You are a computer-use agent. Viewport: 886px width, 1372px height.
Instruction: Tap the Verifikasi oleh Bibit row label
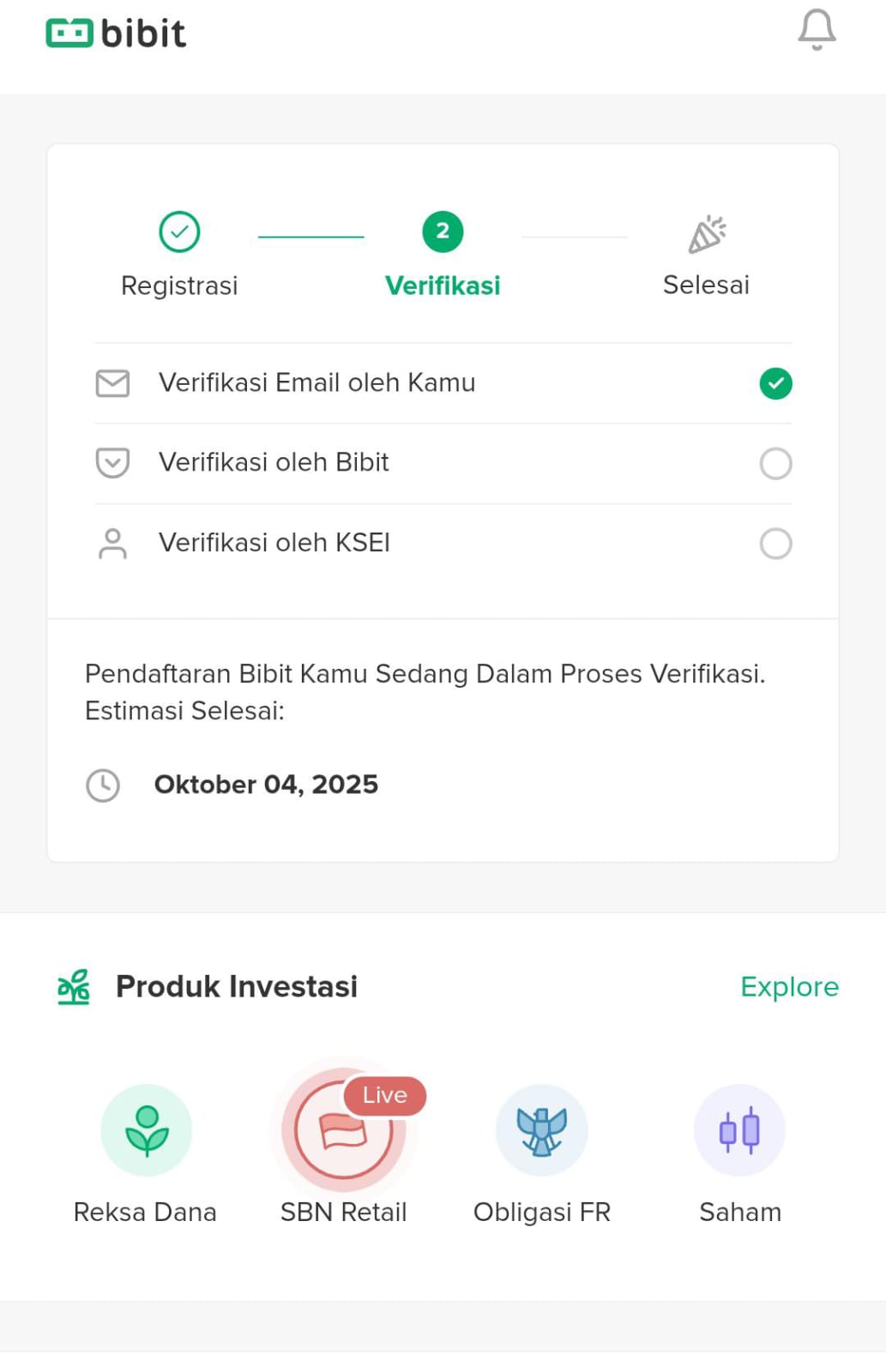[x=274, y=463]
